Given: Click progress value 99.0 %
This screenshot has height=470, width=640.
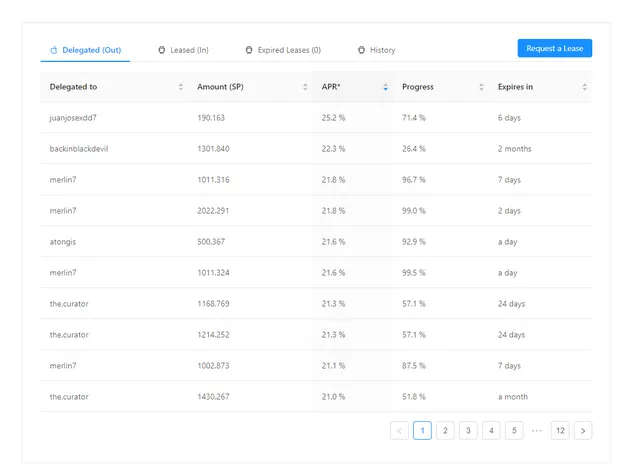Looking at the screenshot, I should coord(413,211).
